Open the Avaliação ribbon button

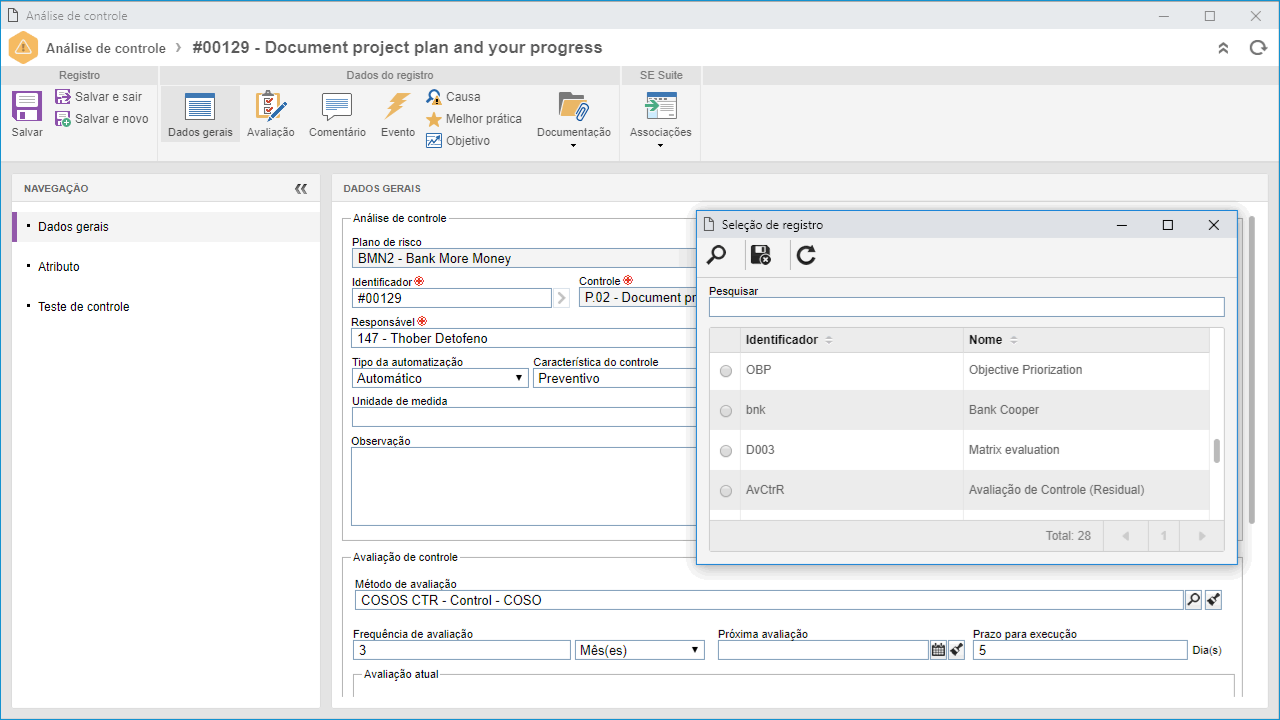click(x=270, y=114)
